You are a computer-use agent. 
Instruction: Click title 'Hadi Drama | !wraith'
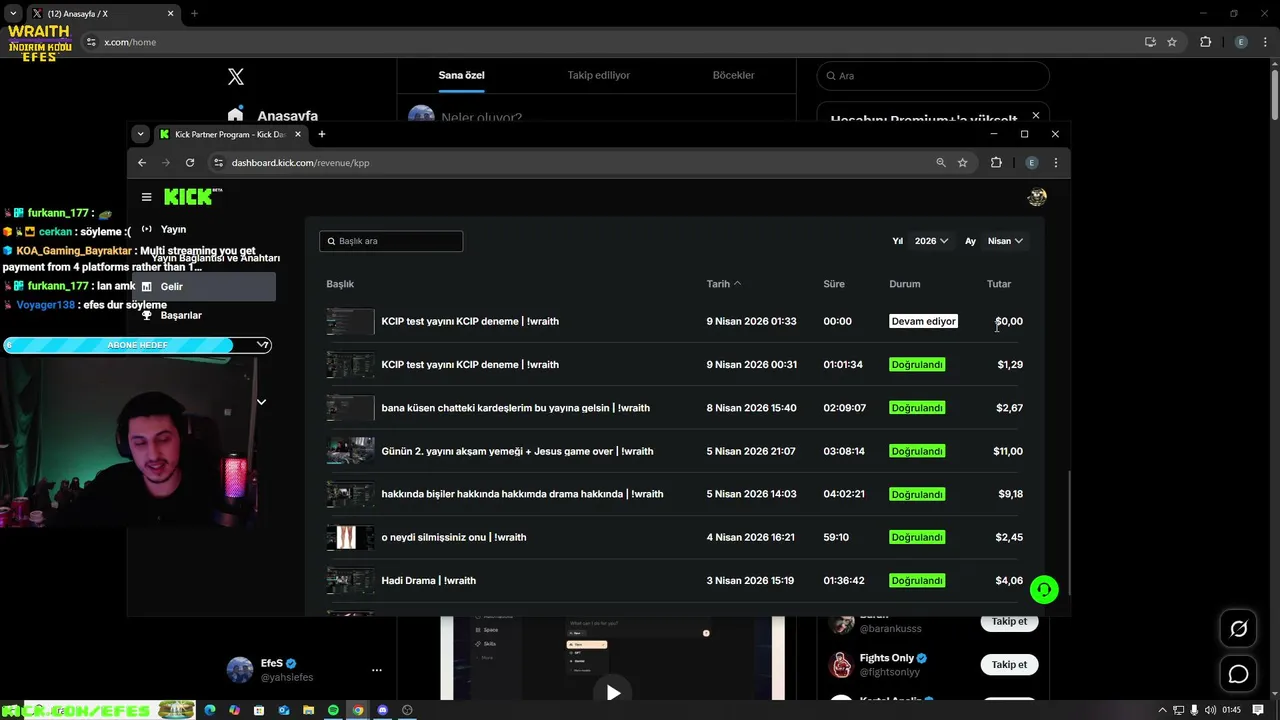428,581
